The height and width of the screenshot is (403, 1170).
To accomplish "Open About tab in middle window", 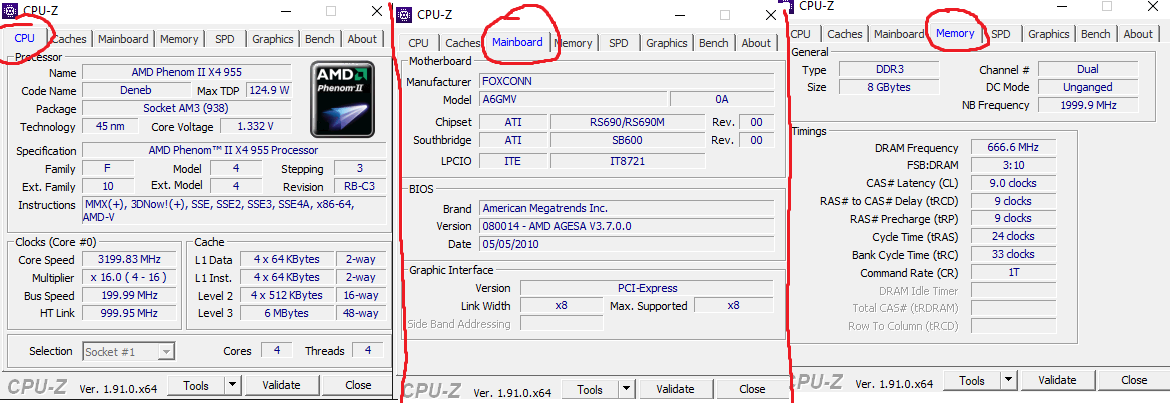I will pos(756,43).
